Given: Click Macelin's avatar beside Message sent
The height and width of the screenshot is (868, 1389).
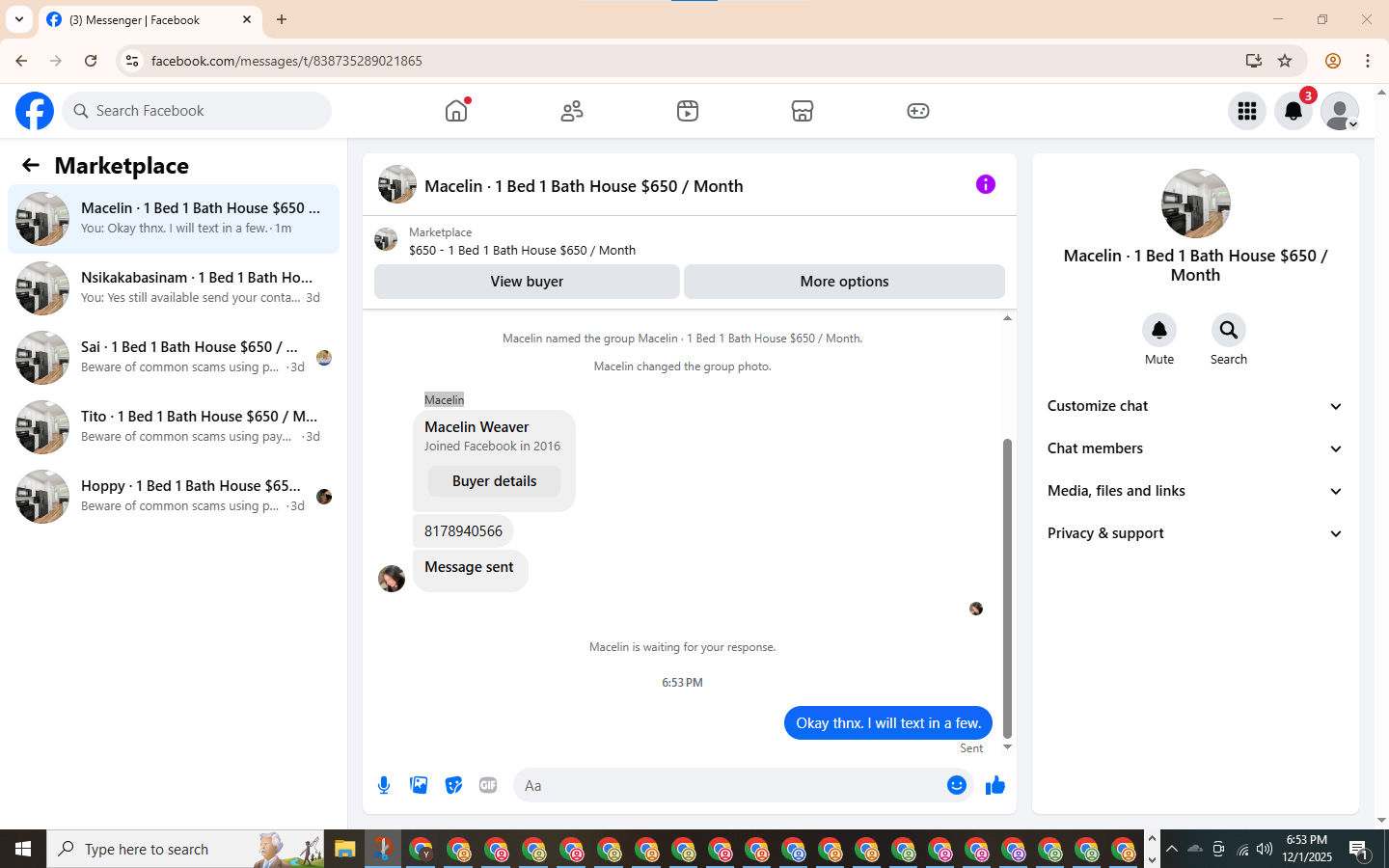Looking at the screenshot, I should pos(392,579).
